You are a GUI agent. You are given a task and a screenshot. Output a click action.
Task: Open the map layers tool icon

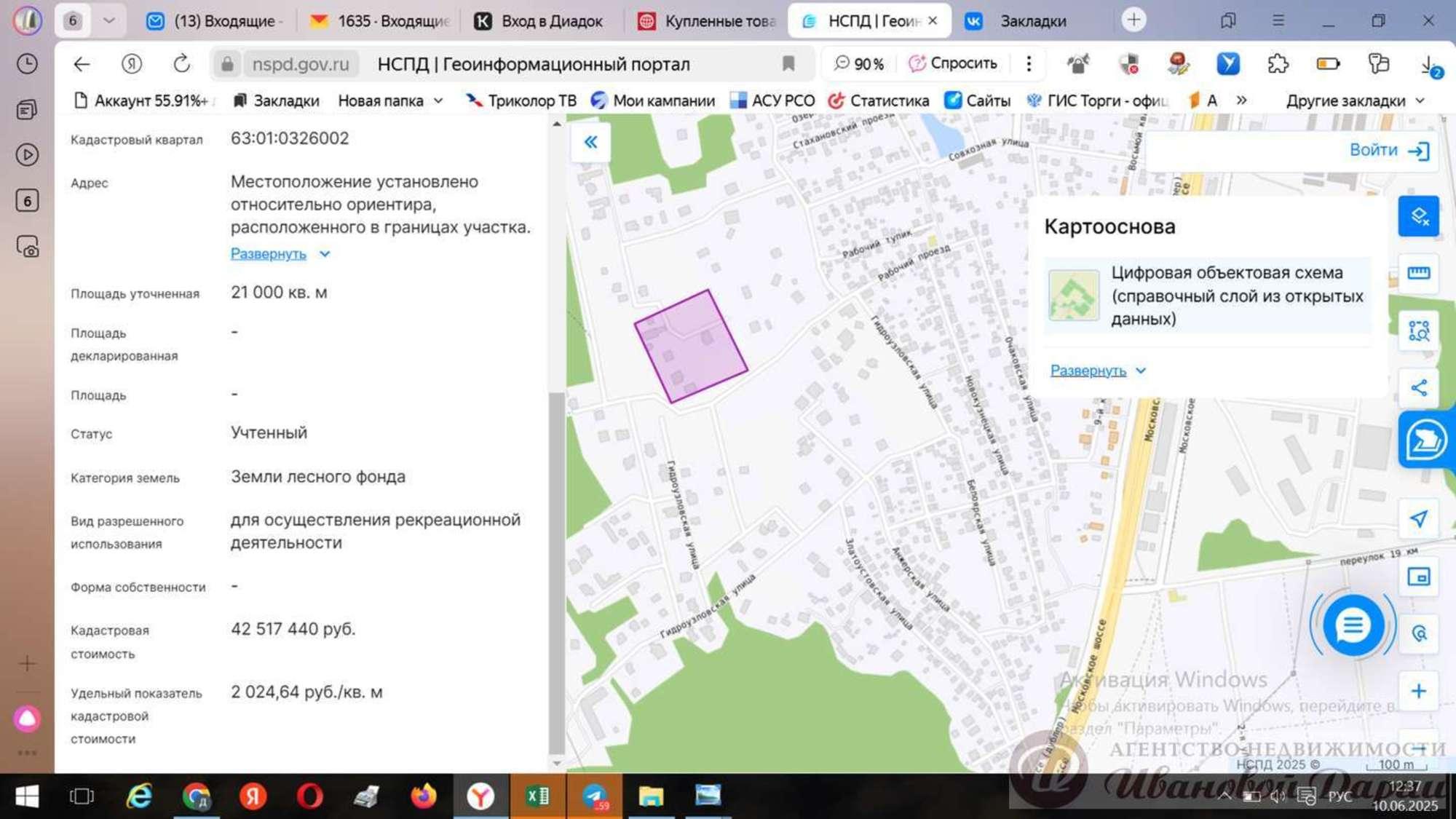[x=1418, y=216]
